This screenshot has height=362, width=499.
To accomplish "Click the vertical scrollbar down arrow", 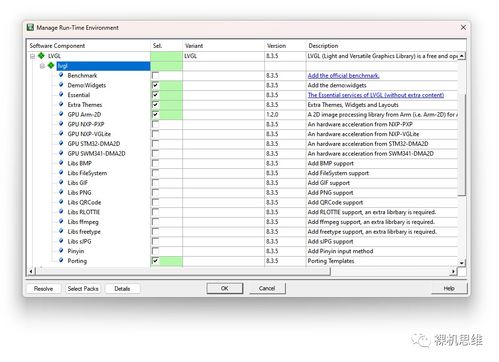I will (462, 263).
